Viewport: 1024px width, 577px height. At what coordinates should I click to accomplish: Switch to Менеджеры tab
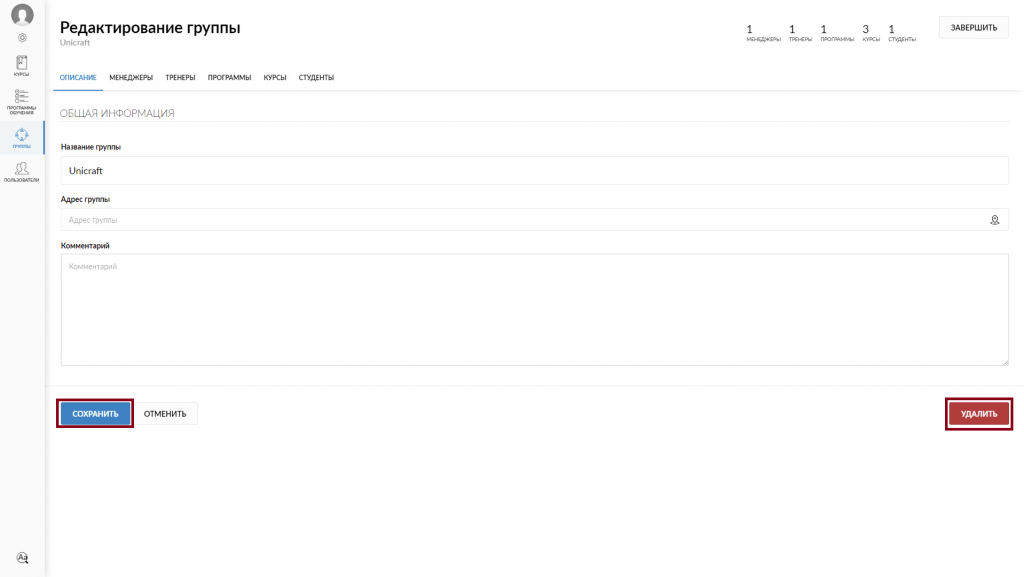pos(131,78)
